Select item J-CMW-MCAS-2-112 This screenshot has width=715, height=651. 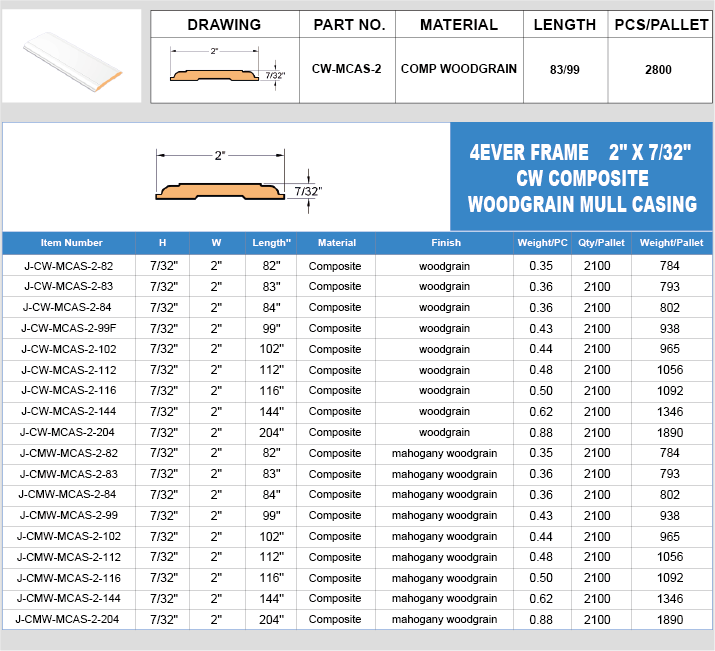click(69, 557)
